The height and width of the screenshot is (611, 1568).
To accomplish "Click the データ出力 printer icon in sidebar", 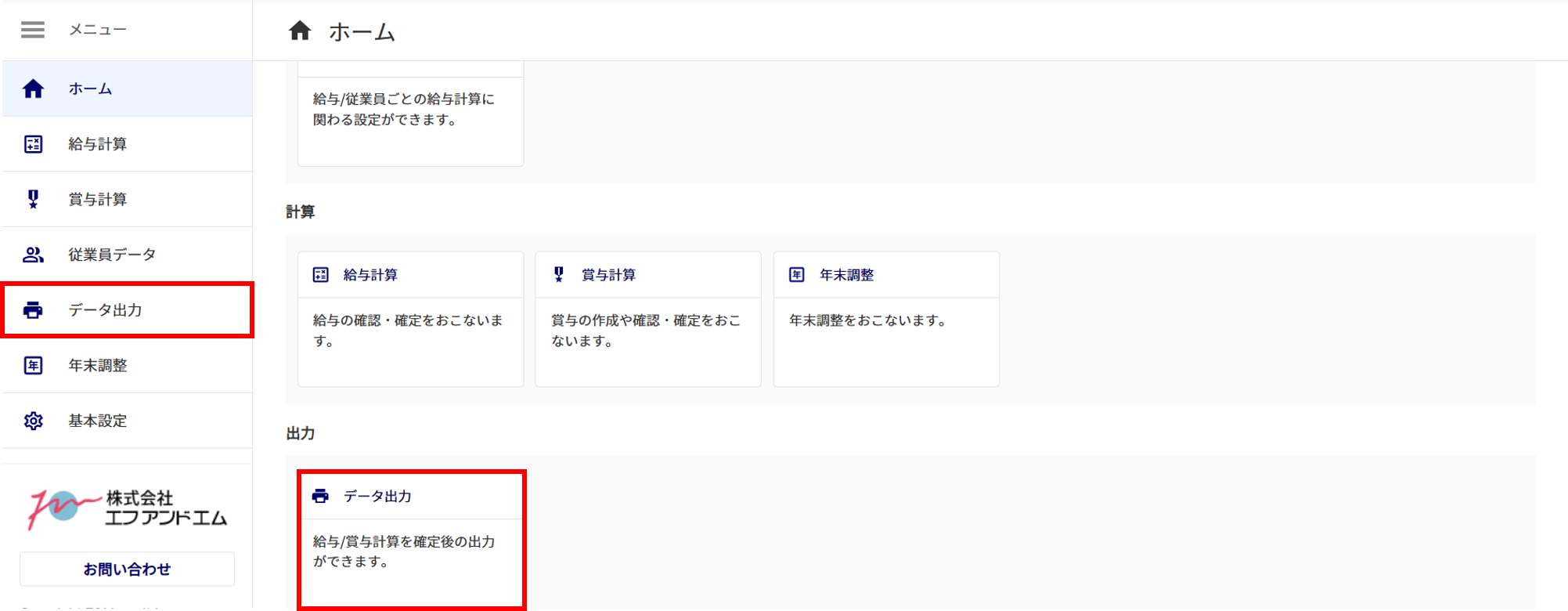I will pos(33,310).
